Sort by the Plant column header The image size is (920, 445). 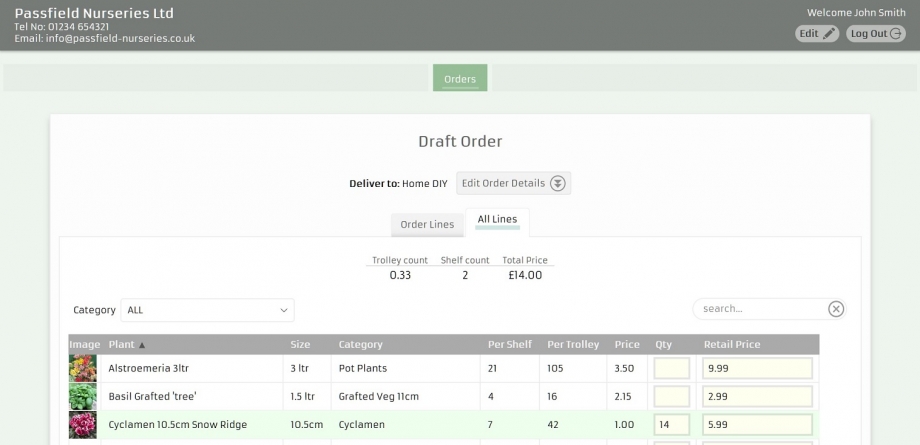click(126, 345)
